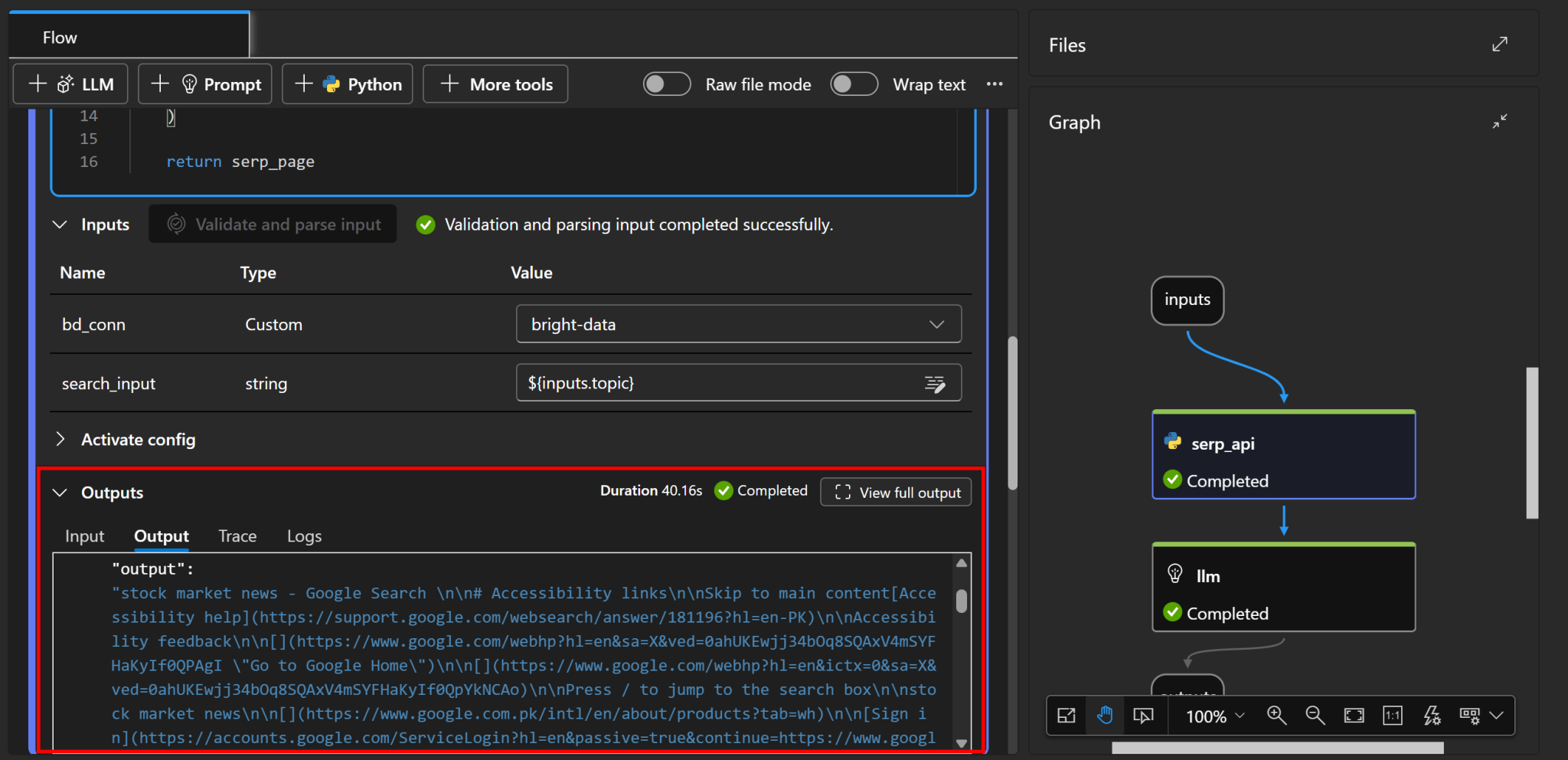
Task: Open the bd_conn bright-data dropdown
Action: (x=738, y=324)
